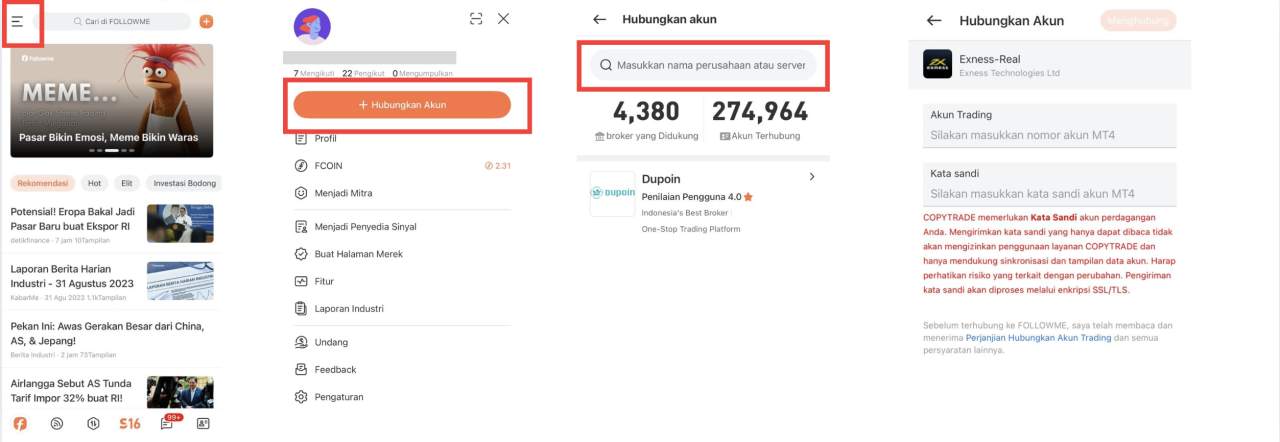Open the messages icon with 99+ badge
The height and width of the screenshot is (442, 1280).
167,423
